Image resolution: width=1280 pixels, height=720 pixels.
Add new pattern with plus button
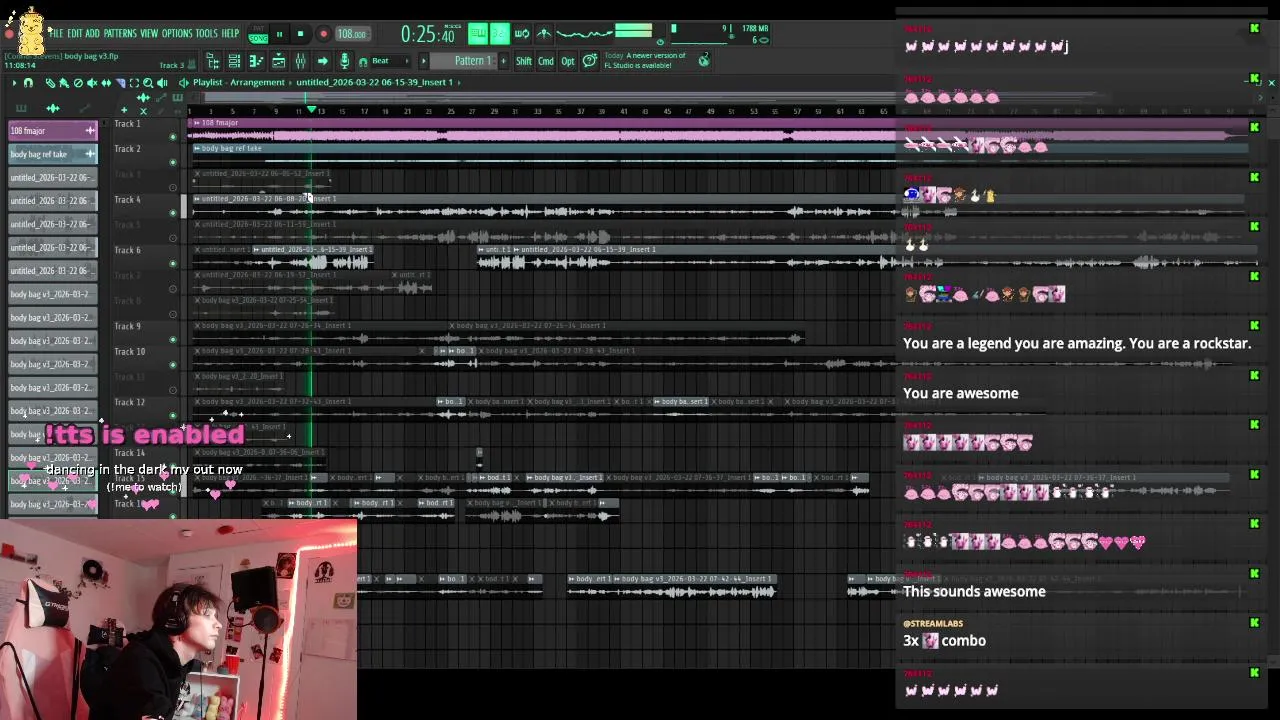point(501,62)
